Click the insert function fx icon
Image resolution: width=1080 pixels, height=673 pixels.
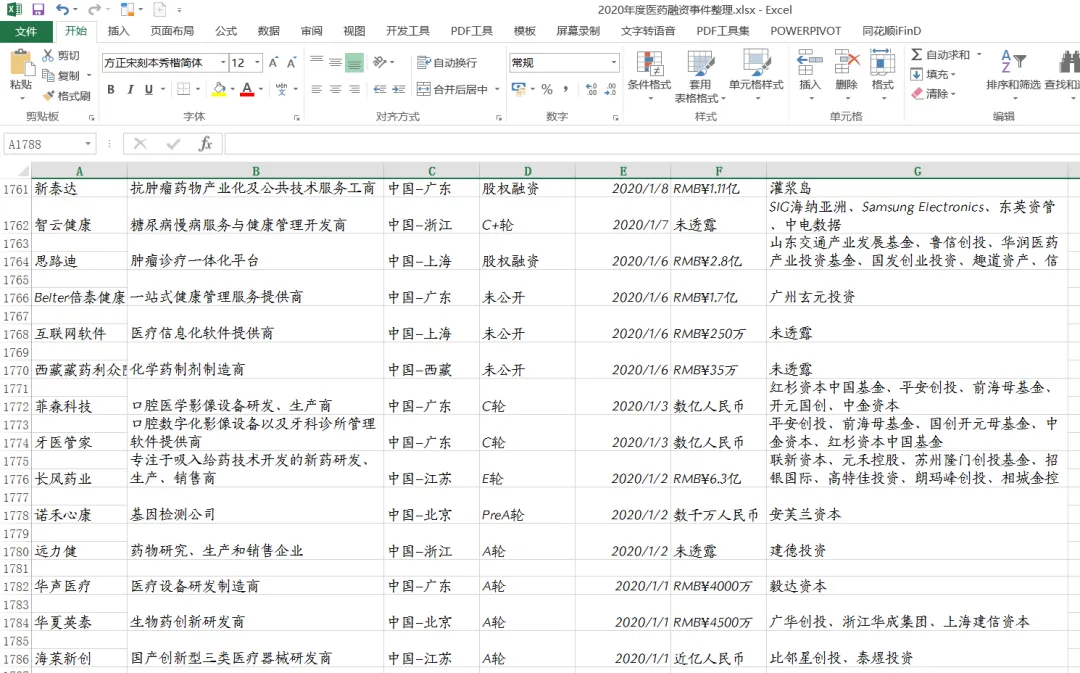tap(205, 143)
